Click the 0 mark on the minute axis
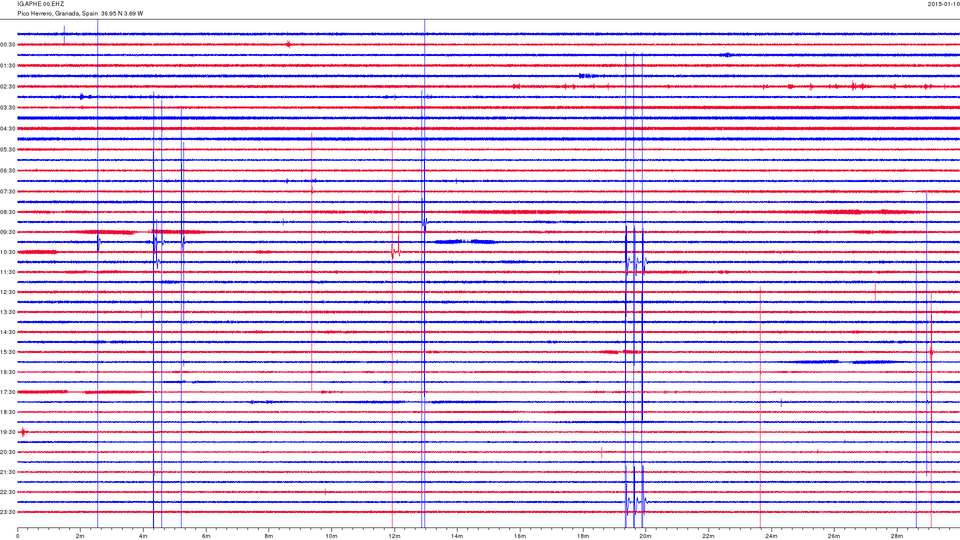960x540 pixels. click(x=18, y=536)
